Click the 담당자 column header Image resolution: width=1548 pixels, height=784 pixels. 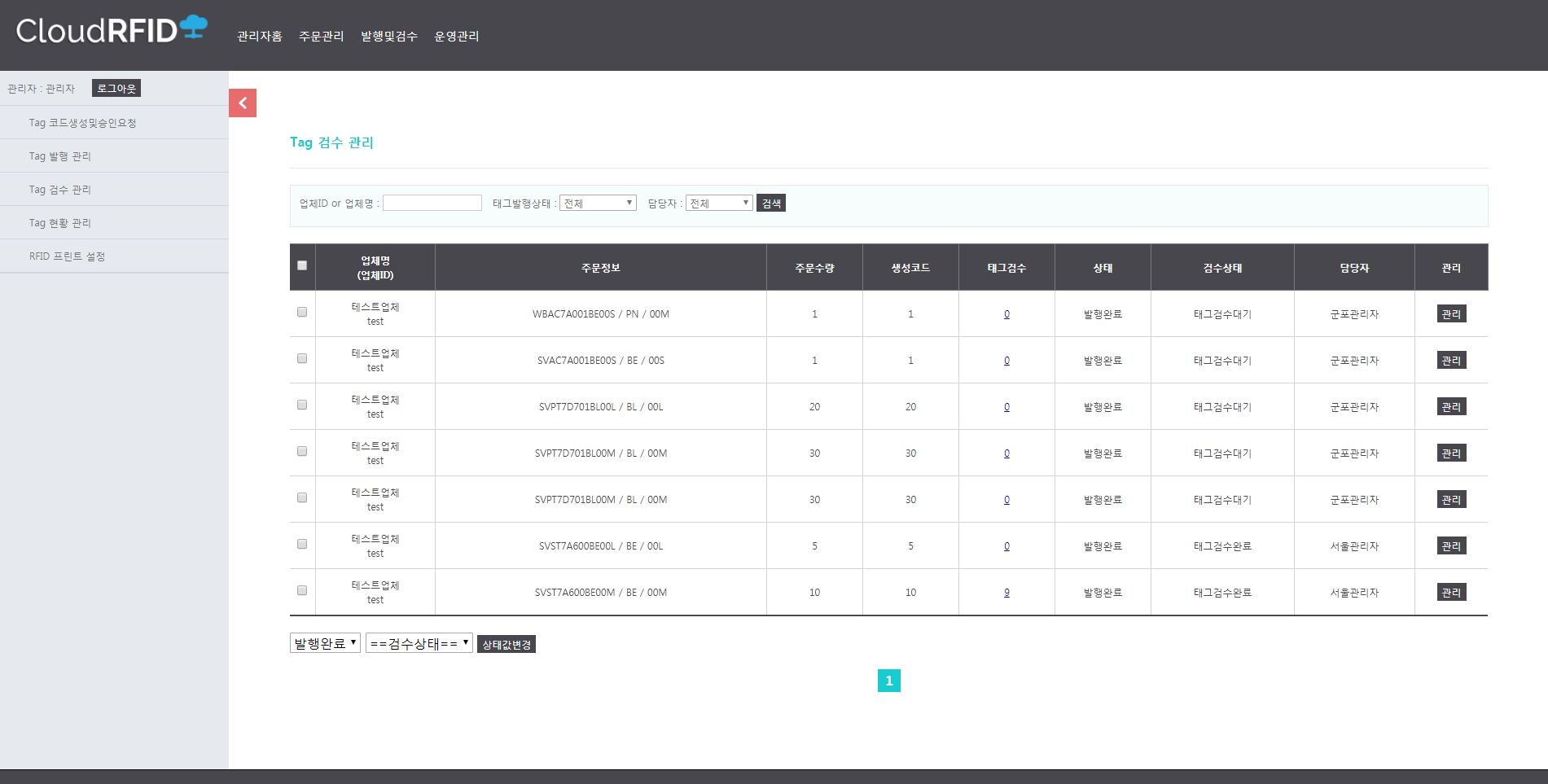click(x=1354, y=268)
